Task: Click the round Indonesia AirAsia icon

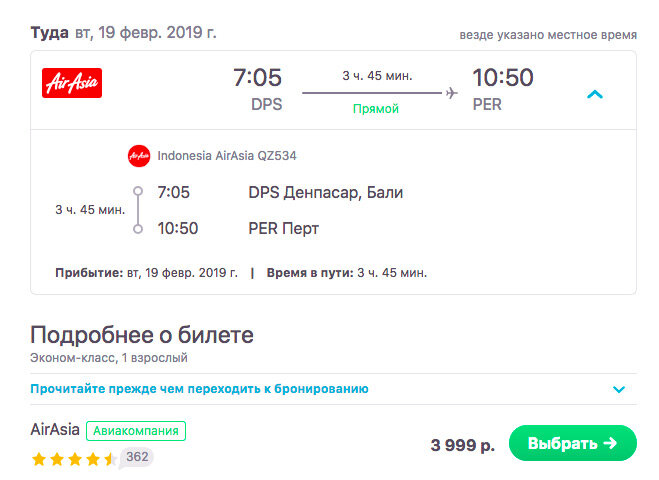Action: coord(139,156)
